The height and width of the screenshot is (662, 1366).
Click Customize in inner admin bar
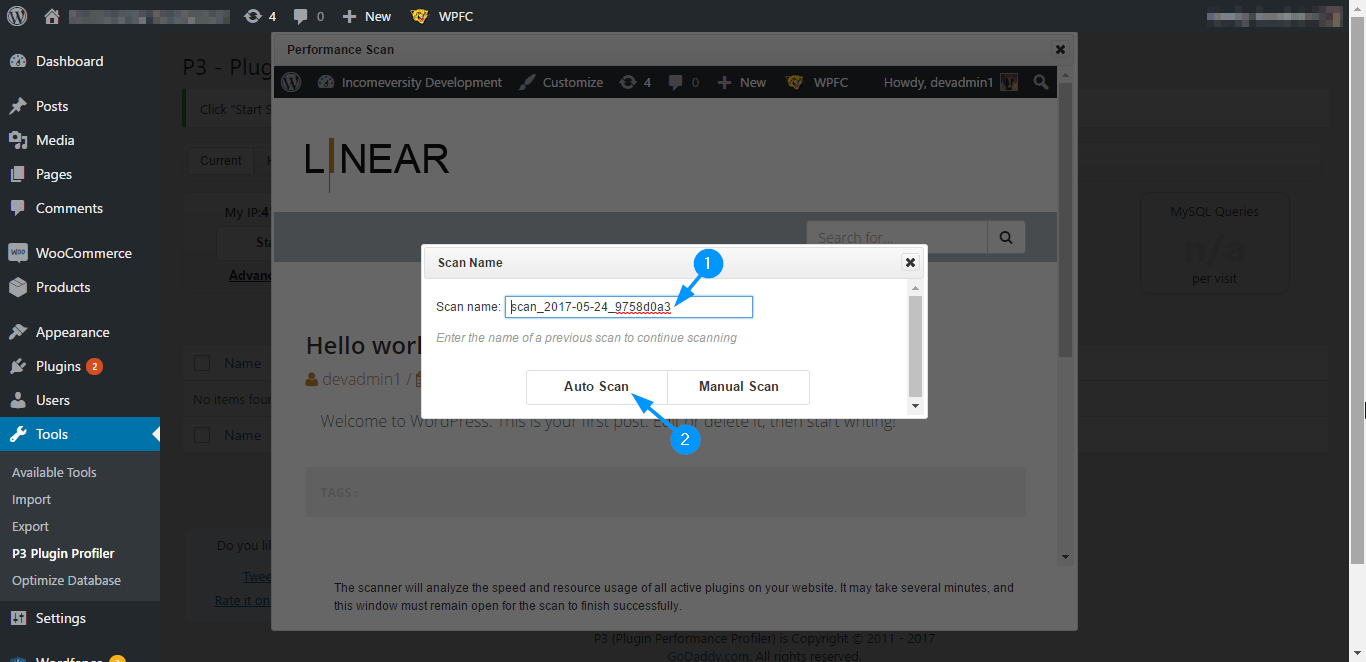click(x=561, y=82)
